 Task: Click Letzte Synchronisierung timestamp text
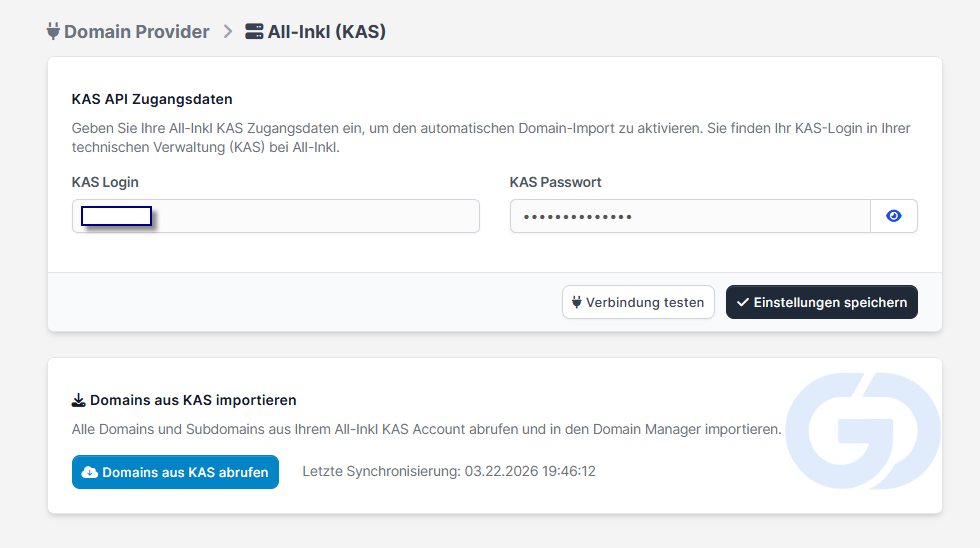449,471
